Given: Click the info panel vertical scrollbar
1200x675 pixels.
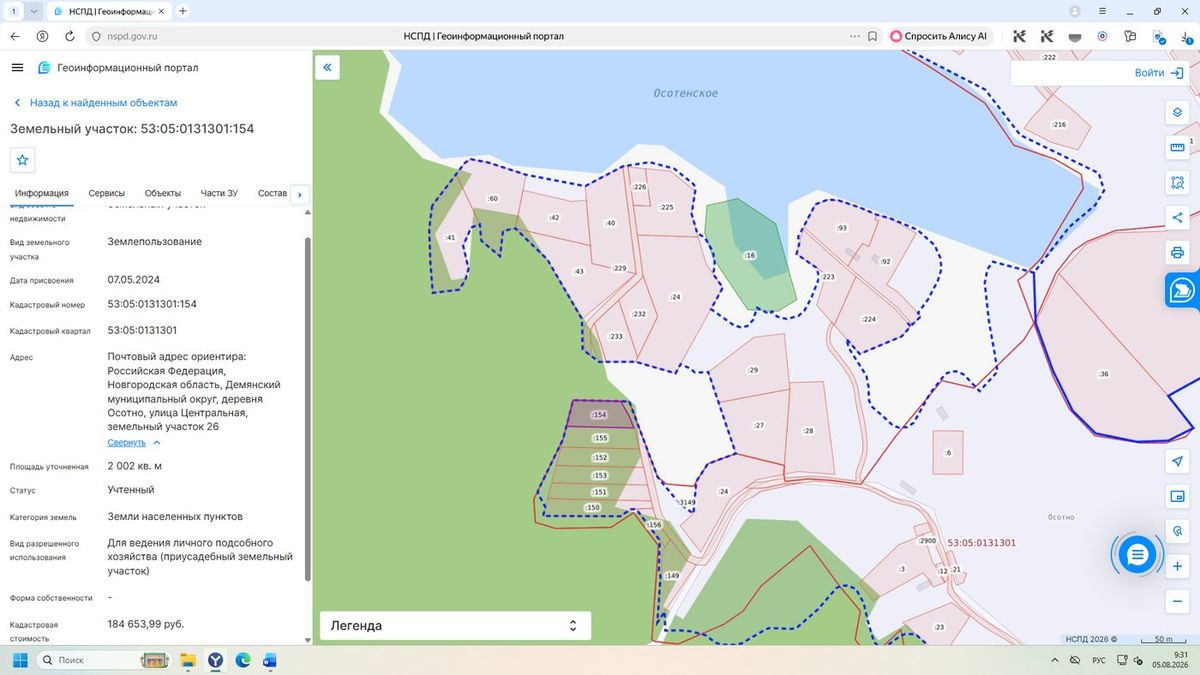Looking at the screenshot, I should click(x=307, y=410).
